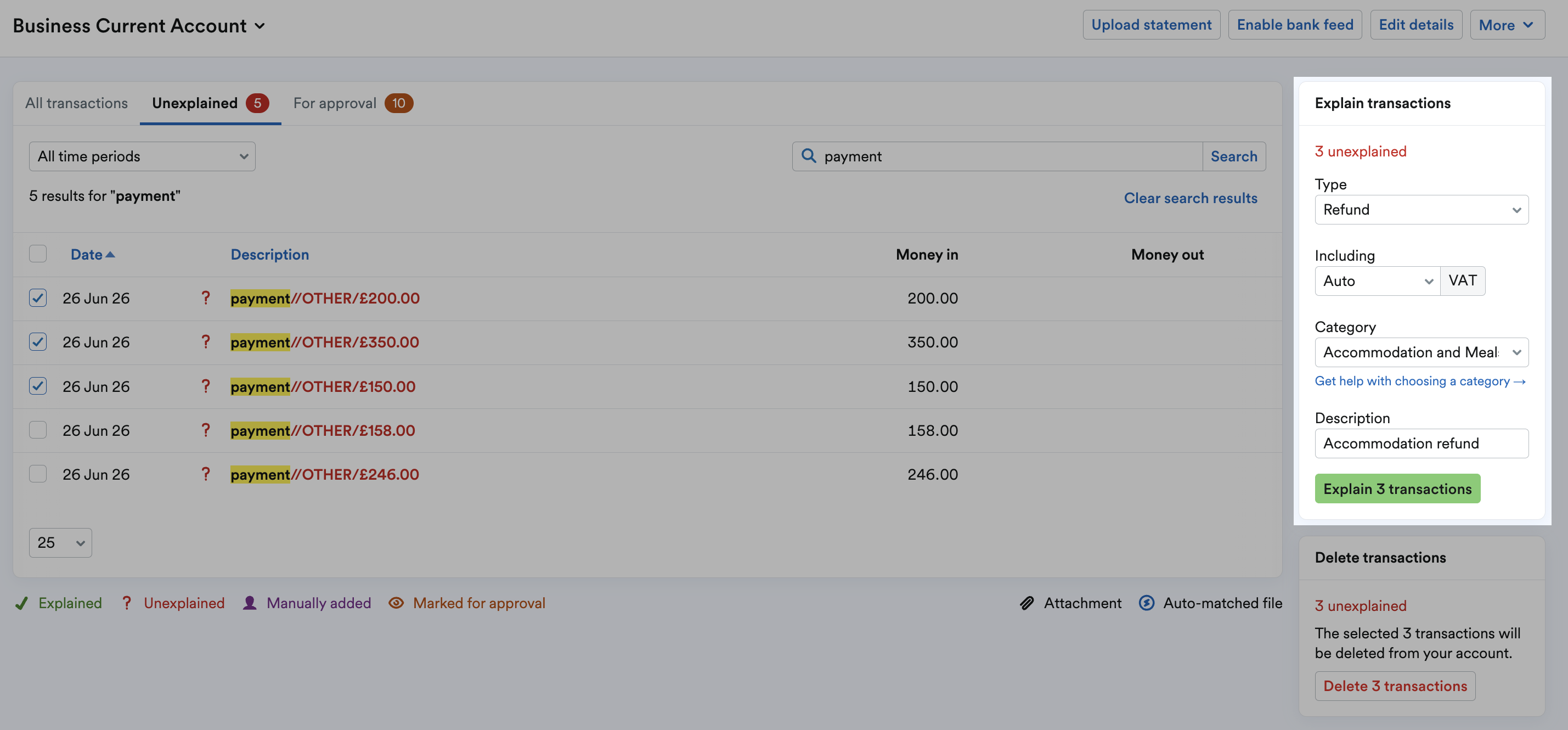This screenshot has width=1568, height=730.
Task: Click the Explain 3 transactions button
Action: click(1397, 488)
